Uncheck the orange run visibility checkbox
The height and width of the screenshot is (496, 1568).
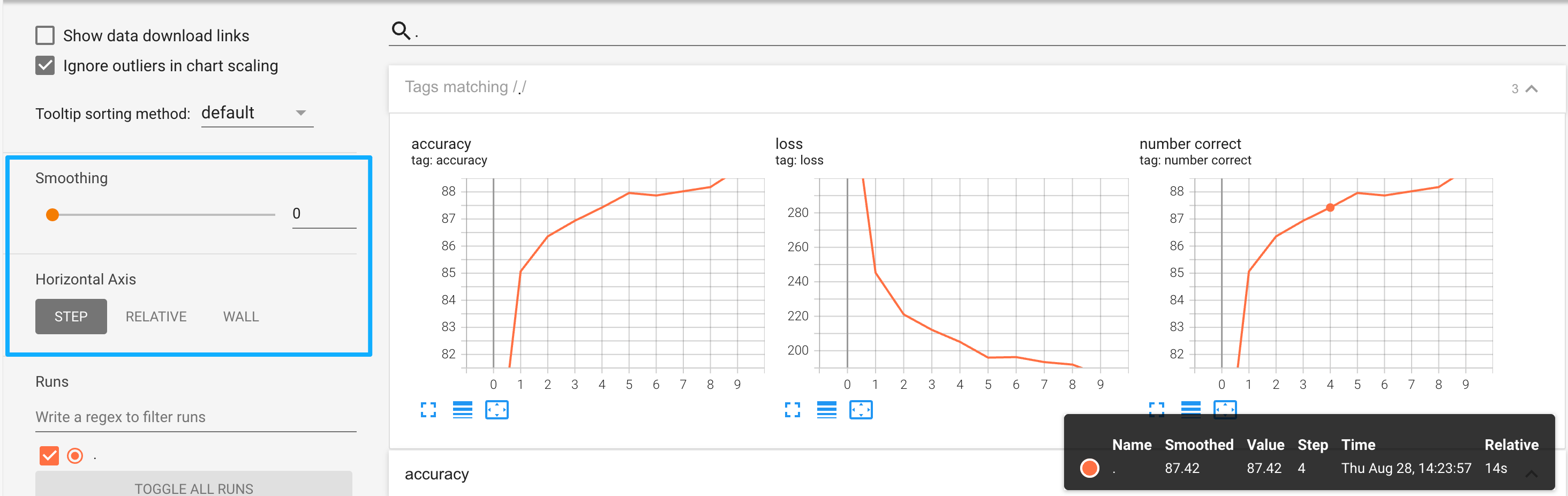(x=49, y=455)
